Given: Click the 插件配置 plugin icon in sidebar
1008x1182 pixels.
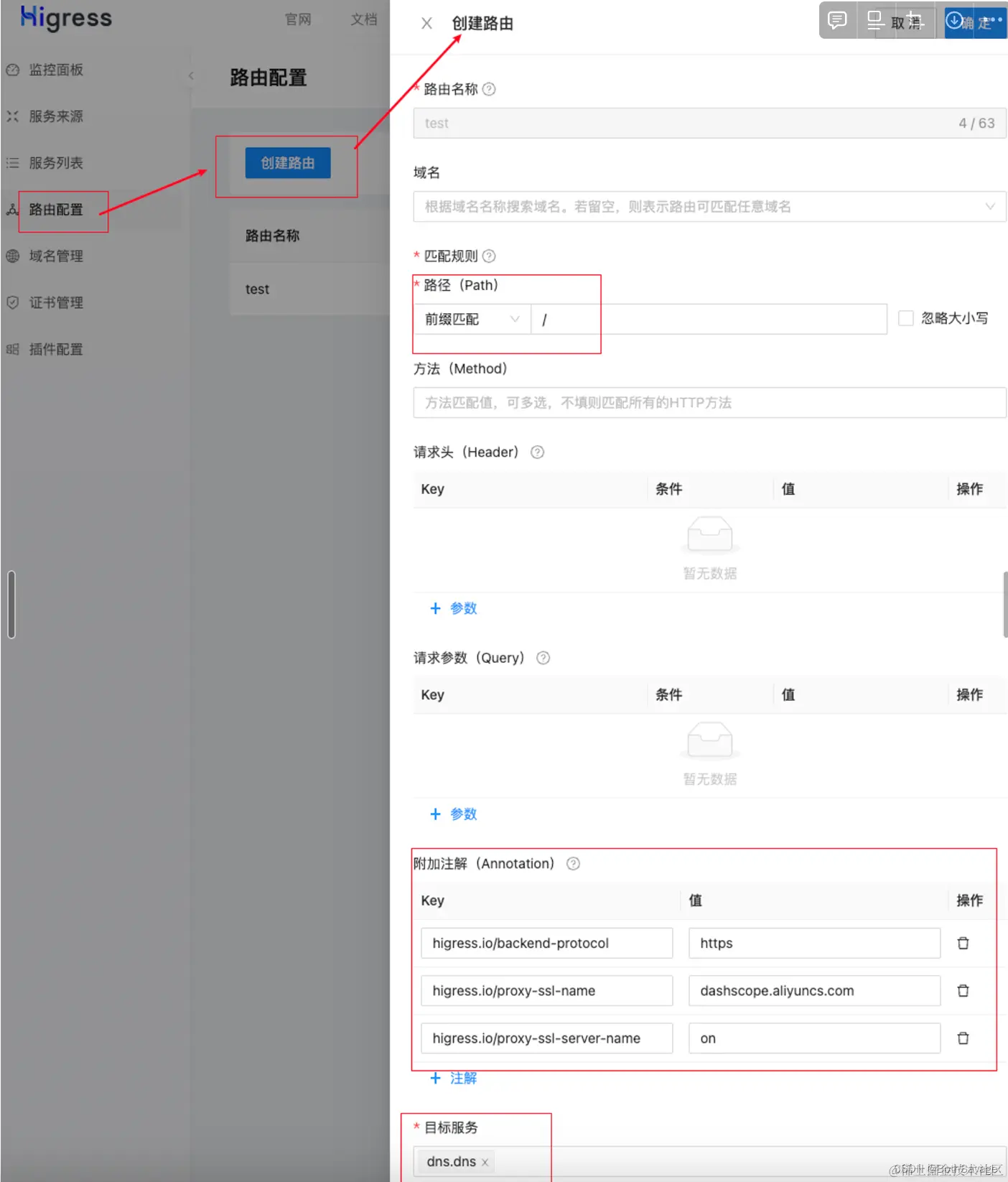Looking at the screenshot, I should click(x=12, y=349).
